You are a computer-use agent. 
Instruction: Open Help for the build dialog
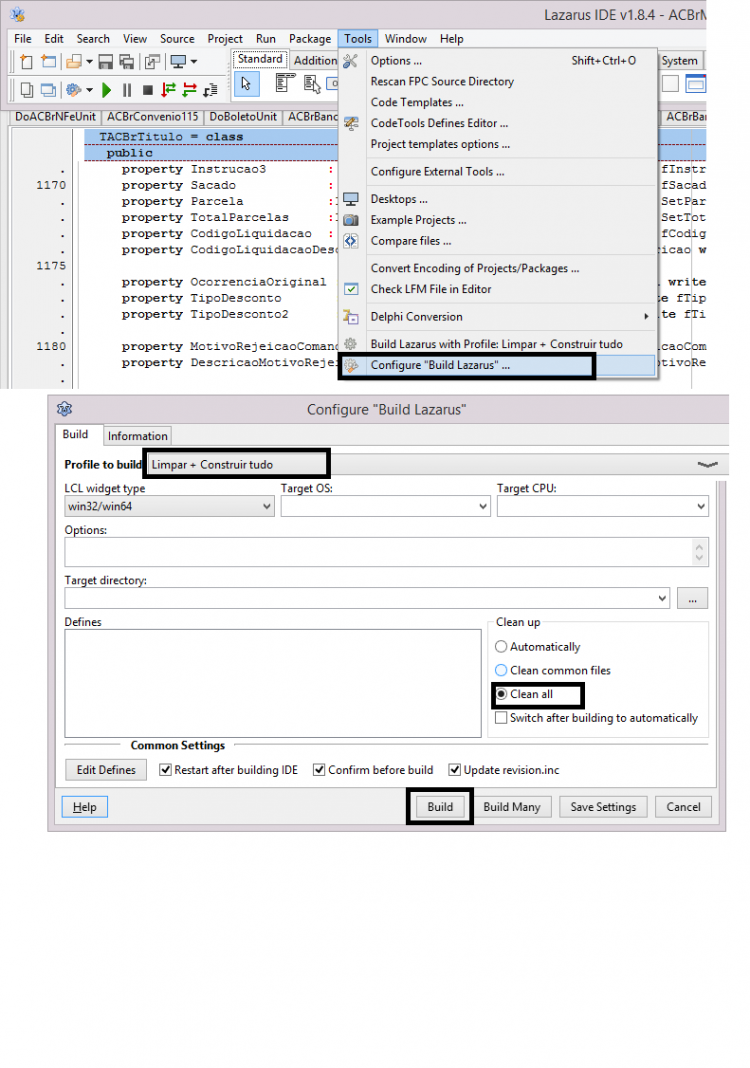pos(84,806)
